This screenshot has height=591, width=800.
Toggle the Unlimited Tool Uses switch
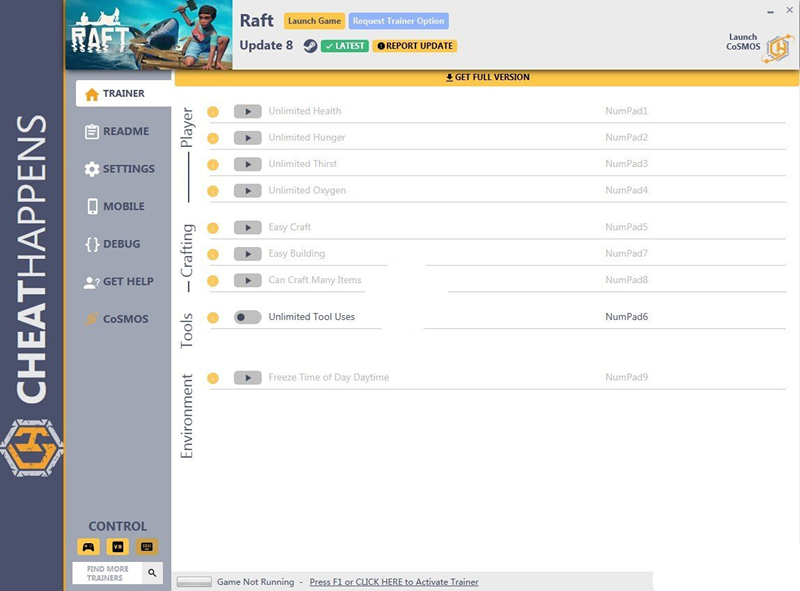pos(247,317)
